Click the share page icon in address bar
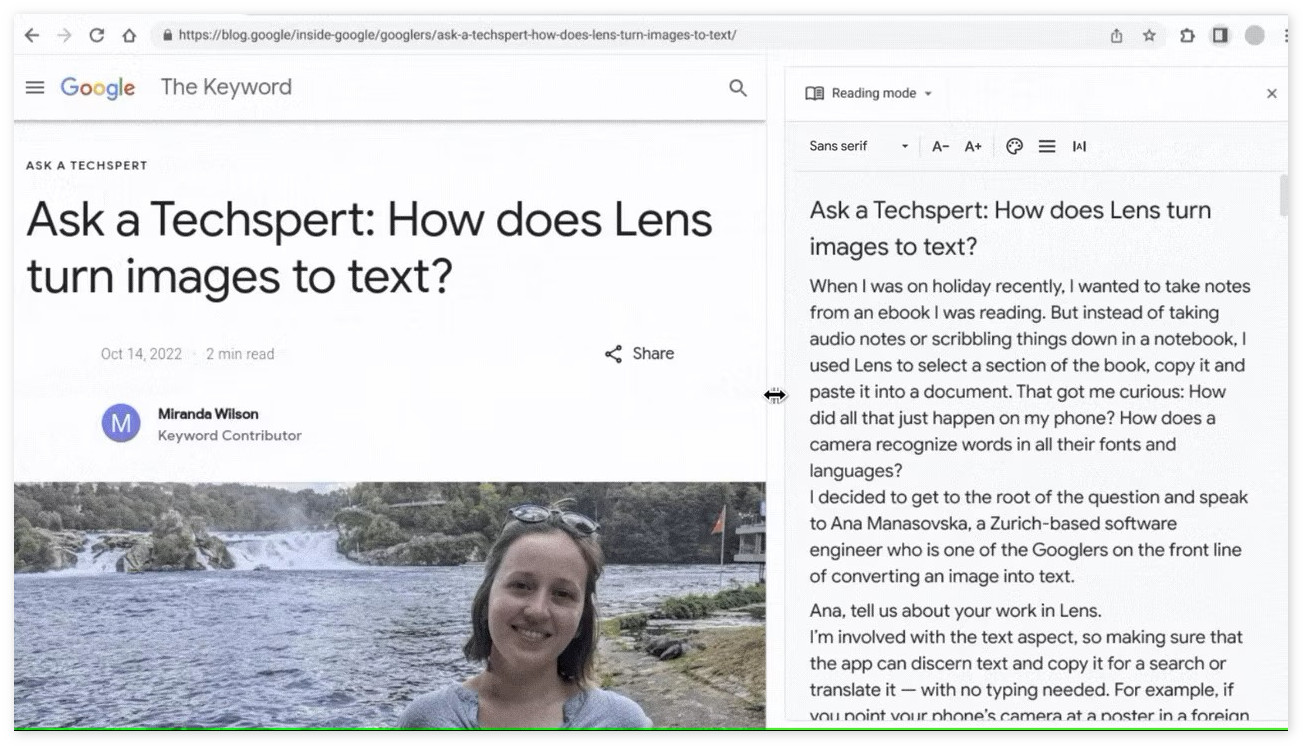Viewport: 1303px width, 746px height. point(1116,35)
